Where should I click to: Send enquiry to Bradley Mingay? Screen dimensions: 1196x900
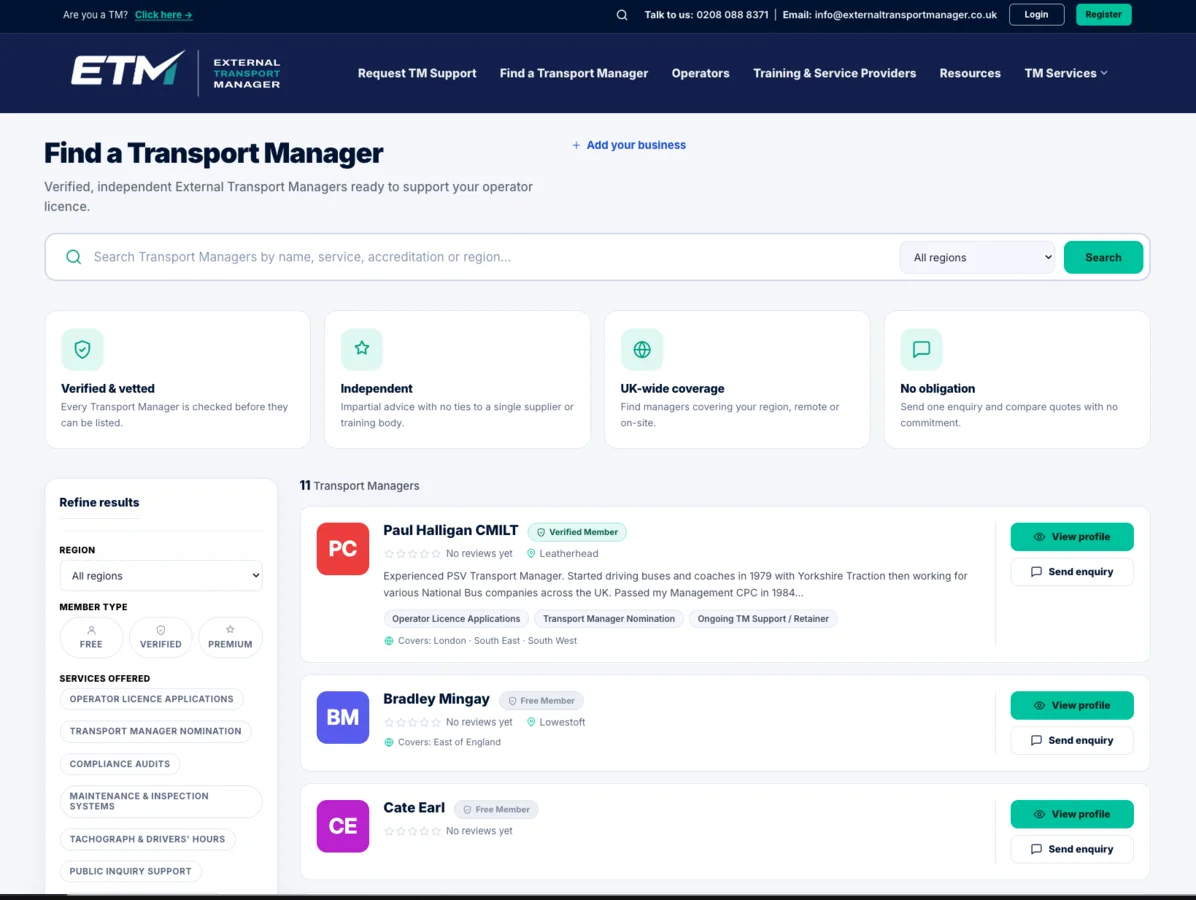(1072, 741)
